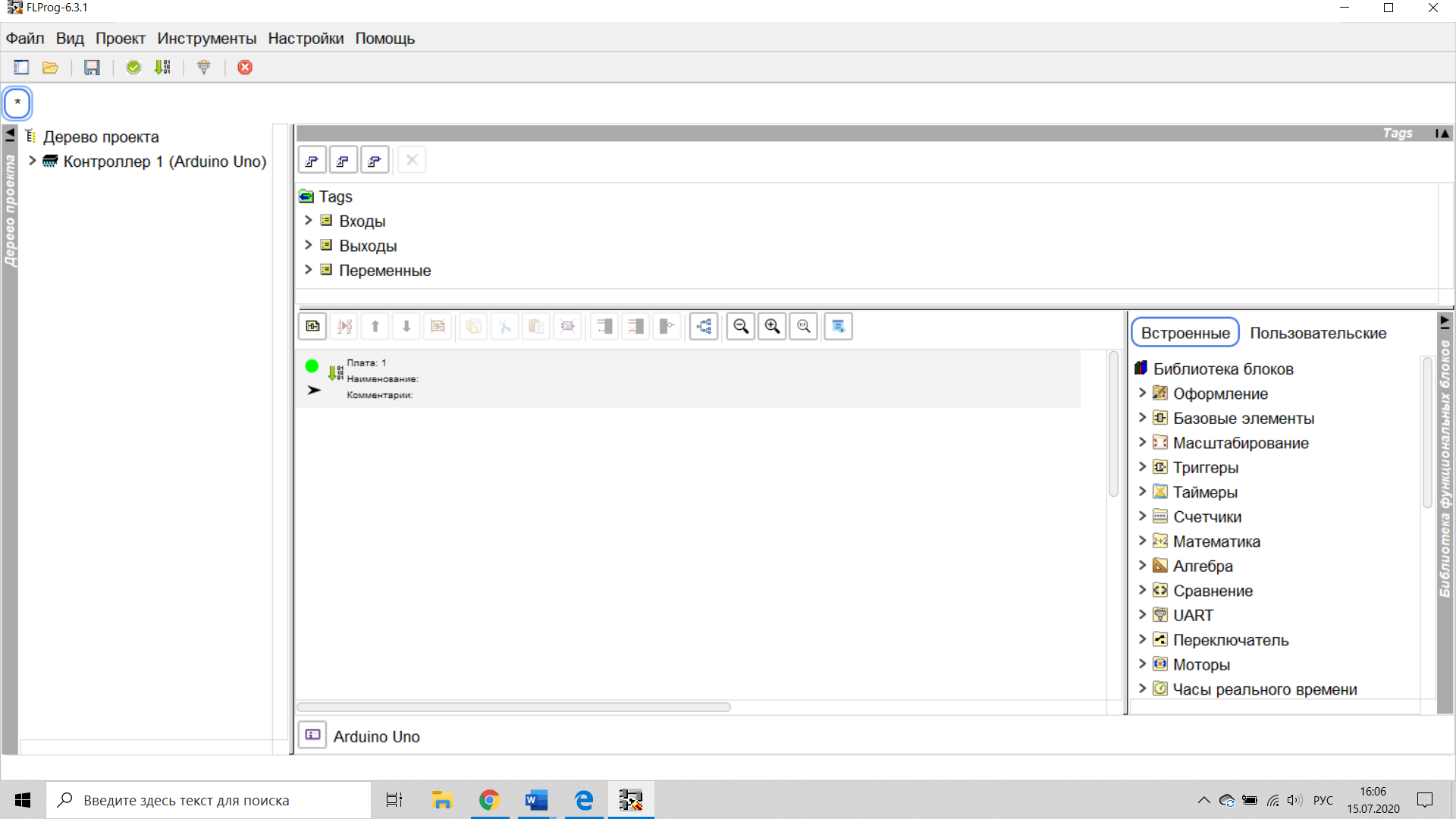Click the horizontal scrollbar of the workspace

coord(513,707)
